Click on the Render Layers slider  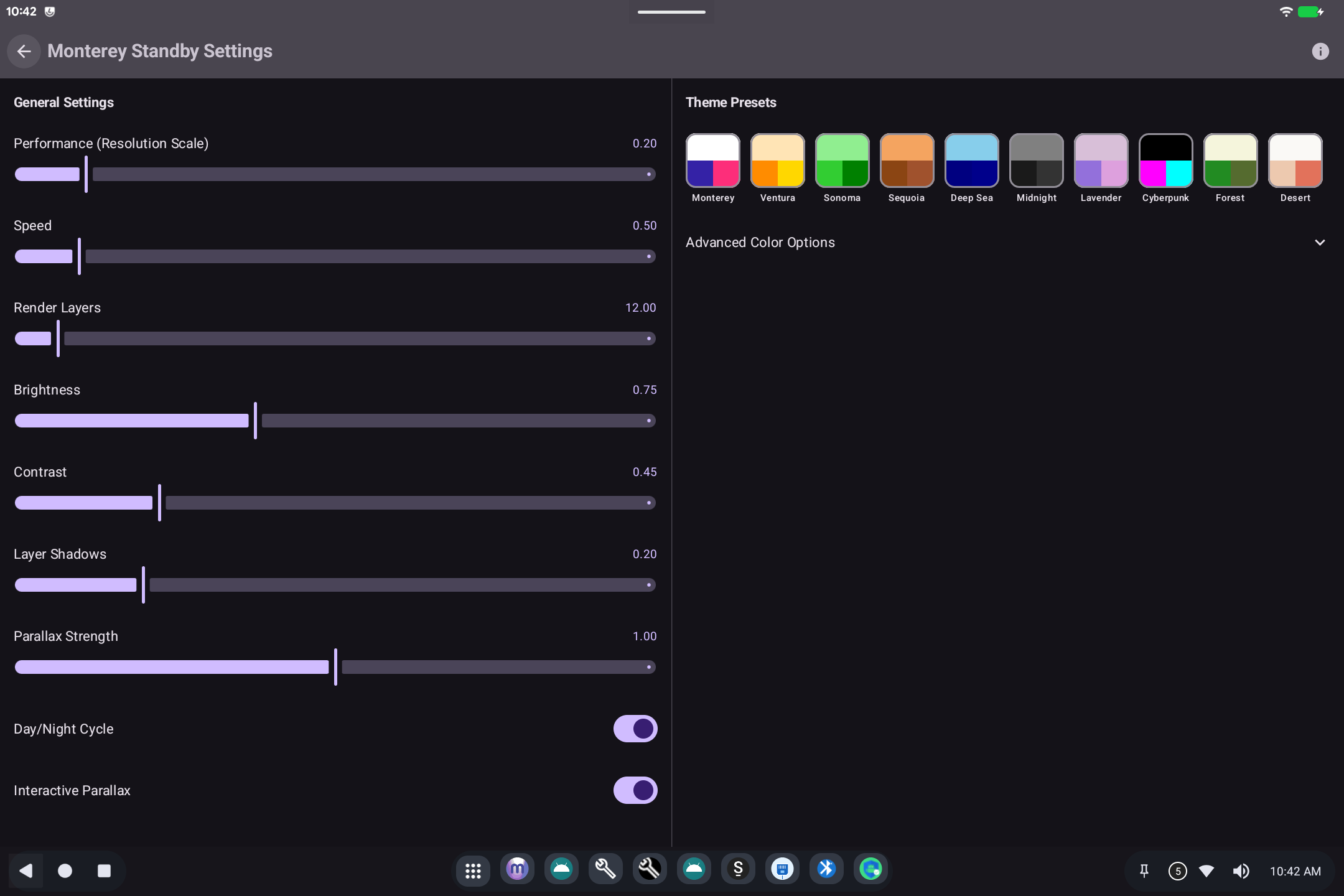(335, 338)
